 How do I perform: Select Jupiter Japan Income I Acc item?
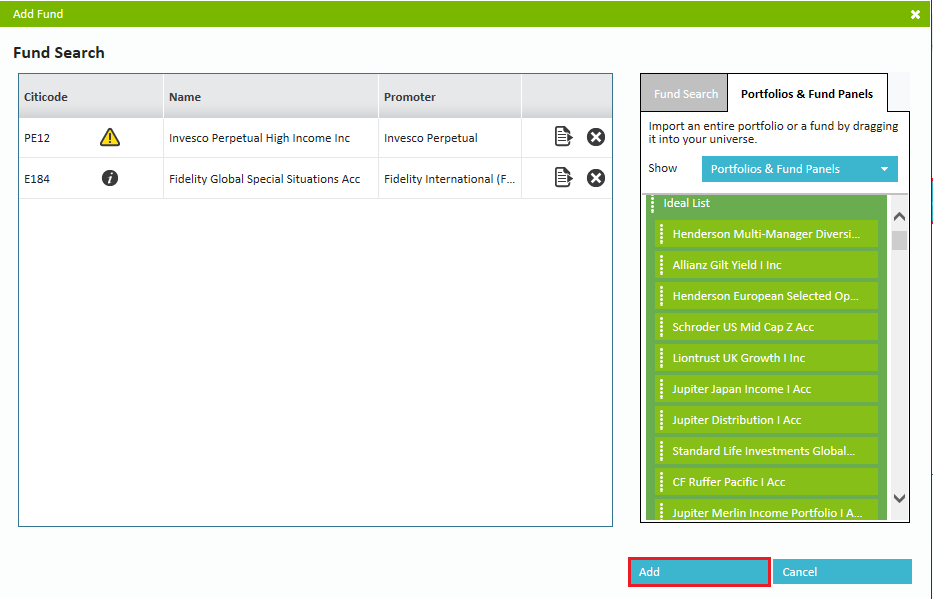pos(766,388)
